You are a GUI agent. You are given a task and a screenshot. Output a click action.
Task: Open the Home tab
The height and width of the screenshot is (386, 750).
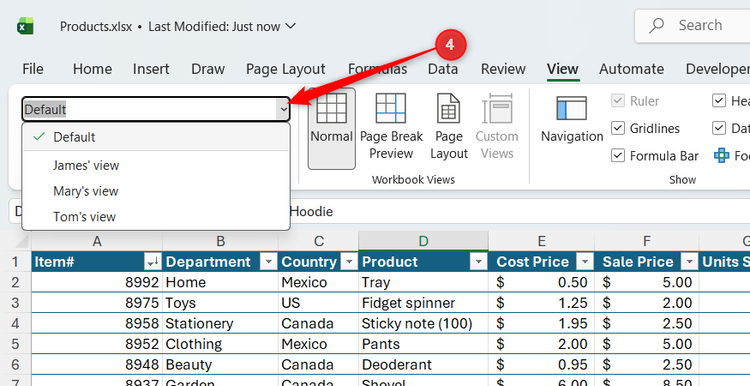92,69
